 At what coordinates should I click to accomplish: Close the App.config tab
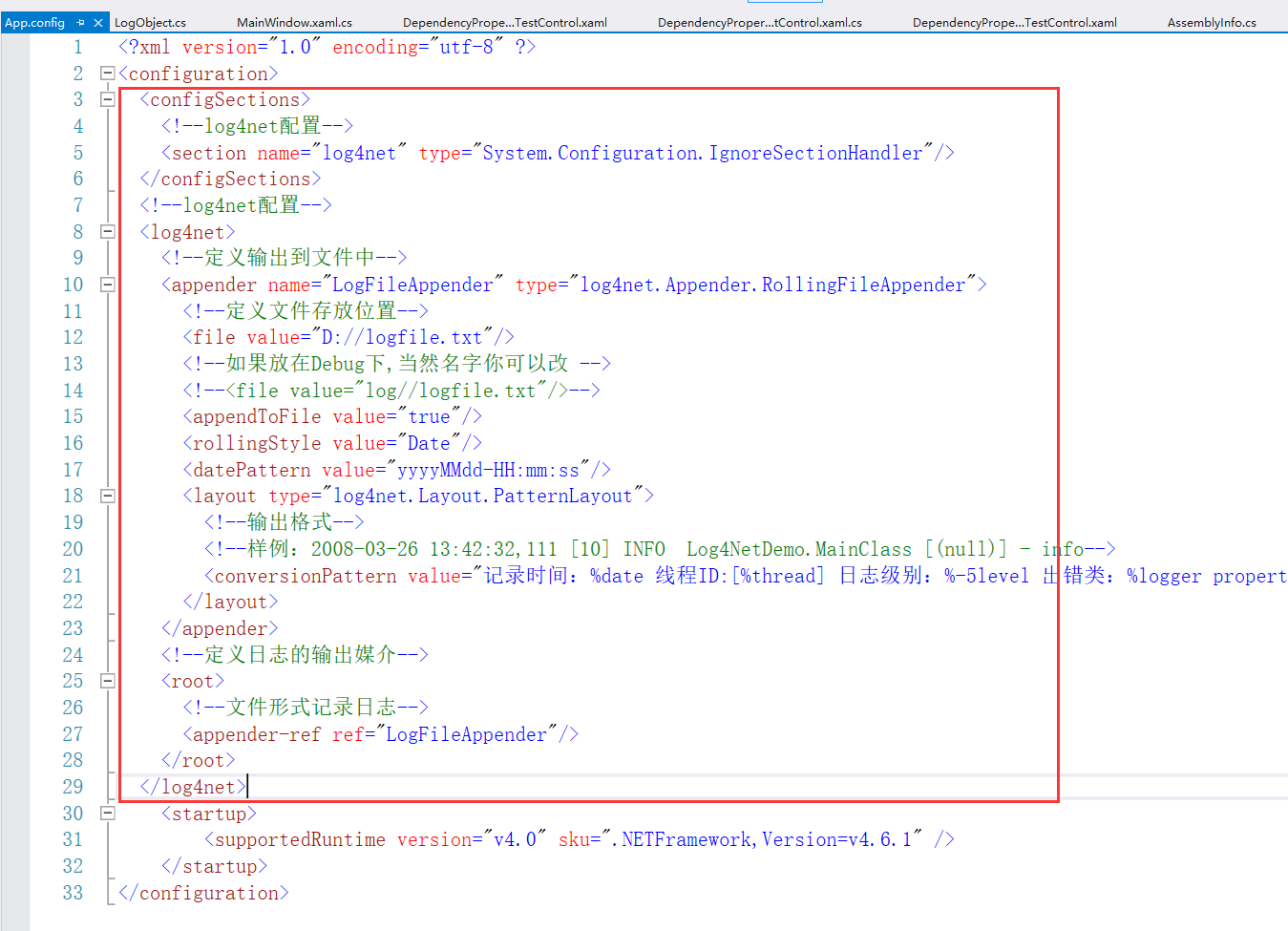(100, 21)
